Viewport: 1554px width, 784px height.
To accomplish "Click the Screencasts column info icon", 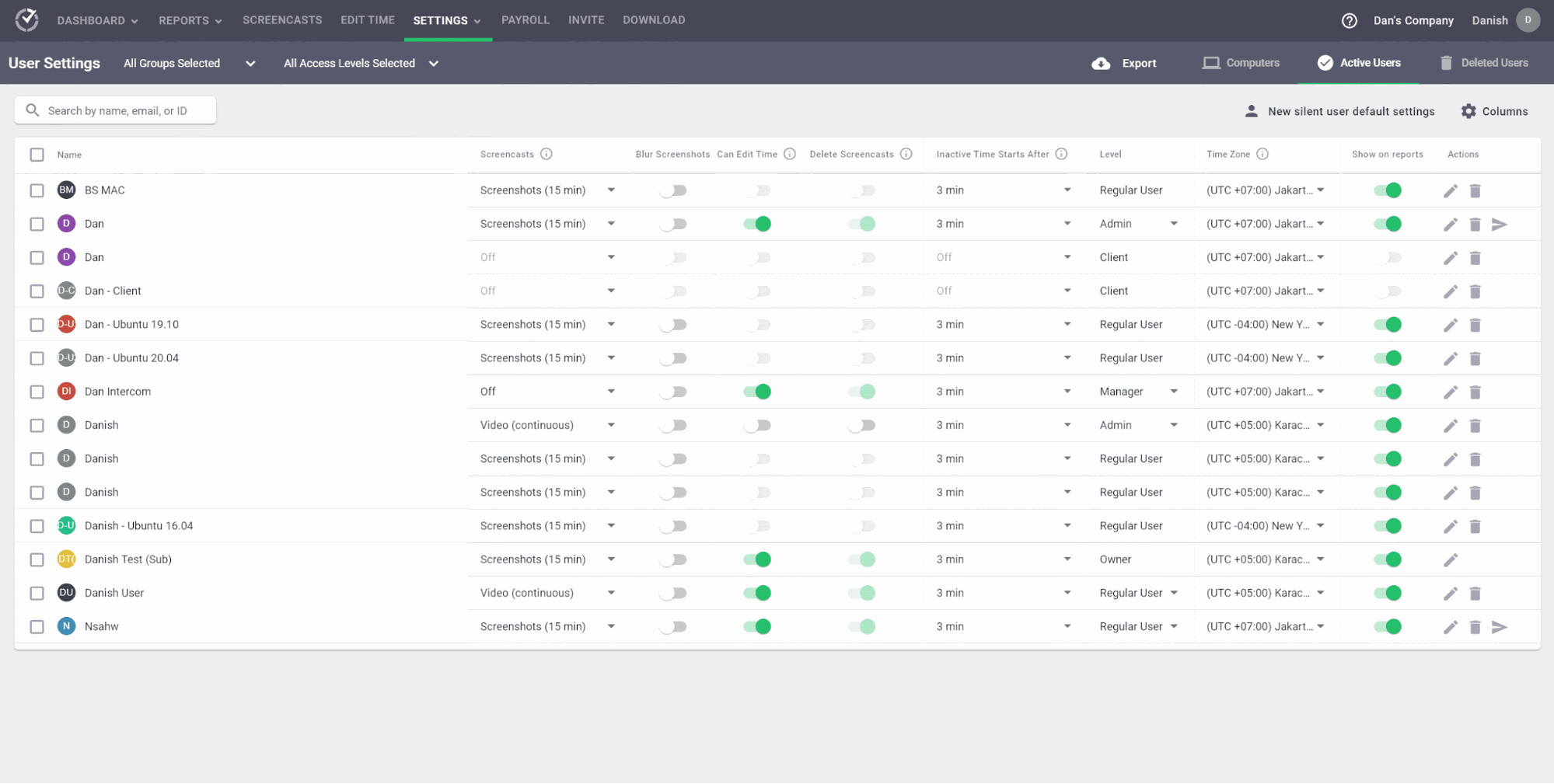I will tap(548, 154).
